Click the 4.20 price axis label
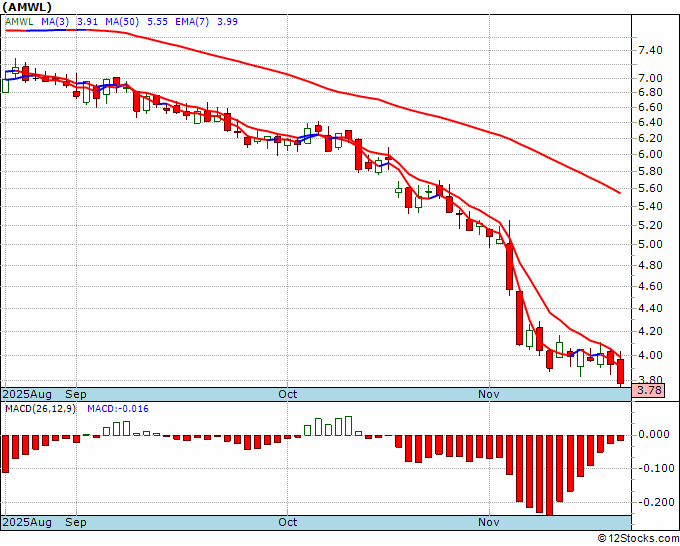The image size is (680, 546). [x=651, y=331]
